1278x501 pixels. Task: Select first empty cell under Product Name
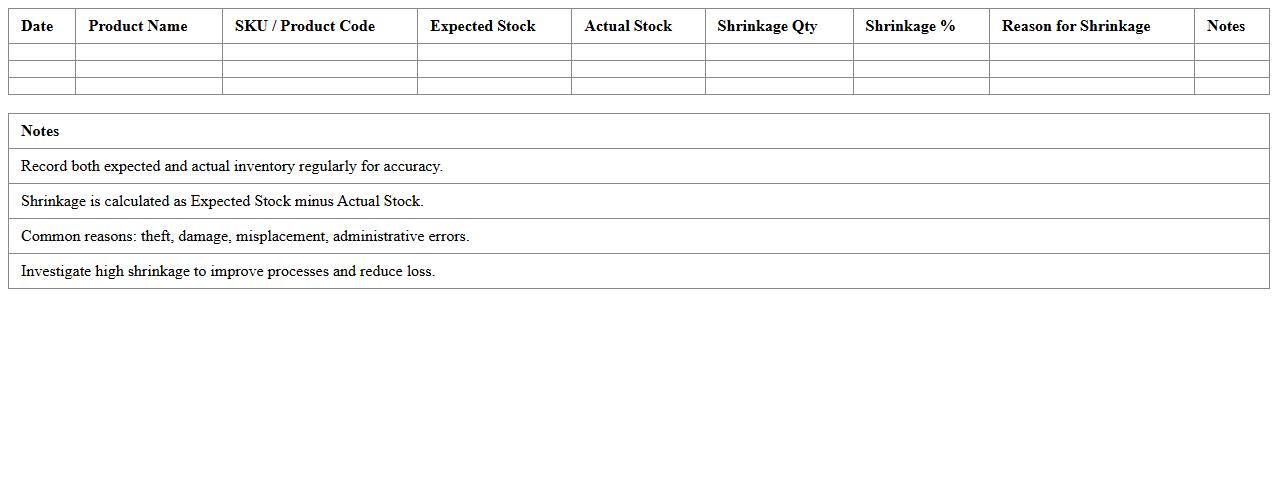coord(149,52)
